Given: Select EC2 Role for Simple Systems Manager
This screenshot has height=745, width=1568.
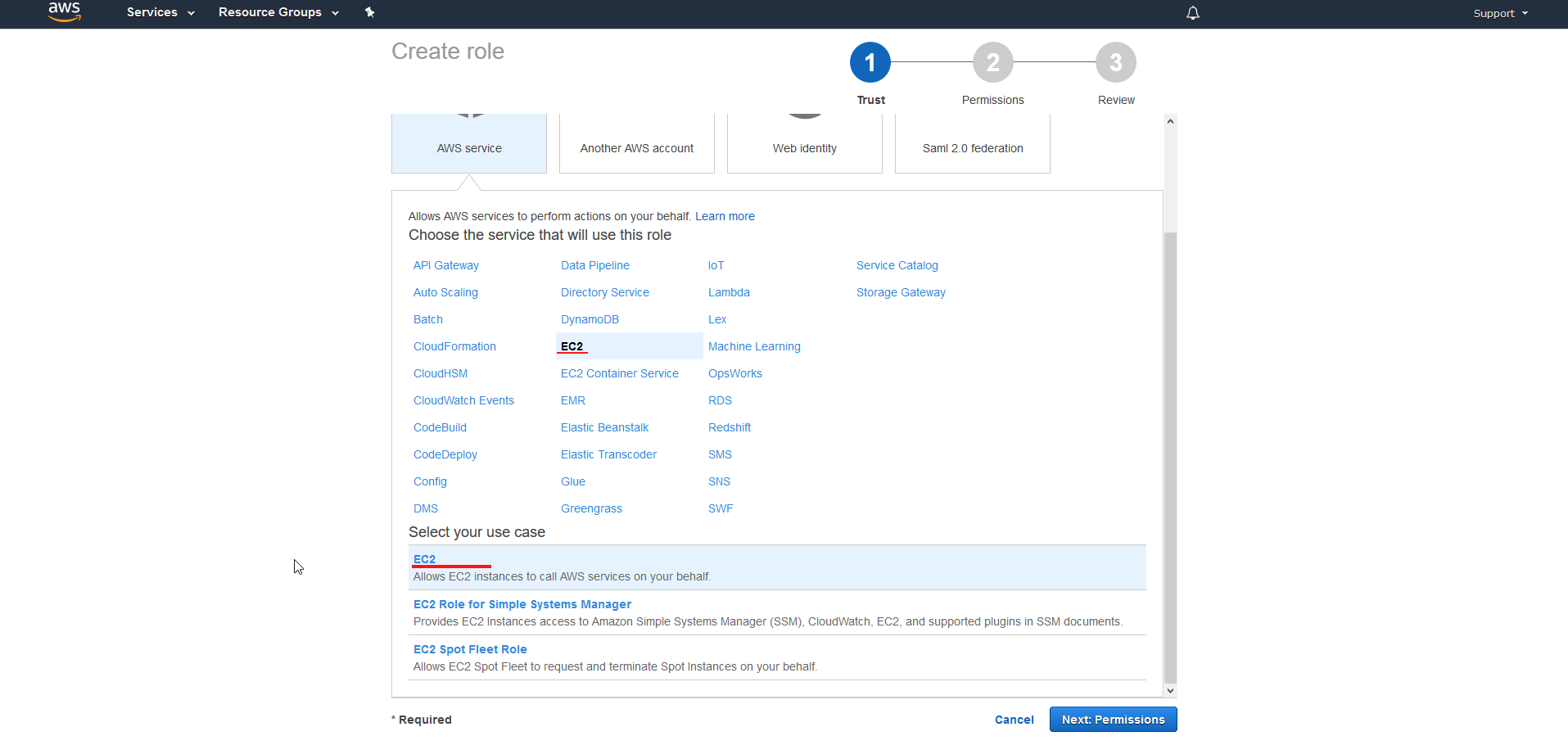Looking at the screenshot, I should [522, 604].
